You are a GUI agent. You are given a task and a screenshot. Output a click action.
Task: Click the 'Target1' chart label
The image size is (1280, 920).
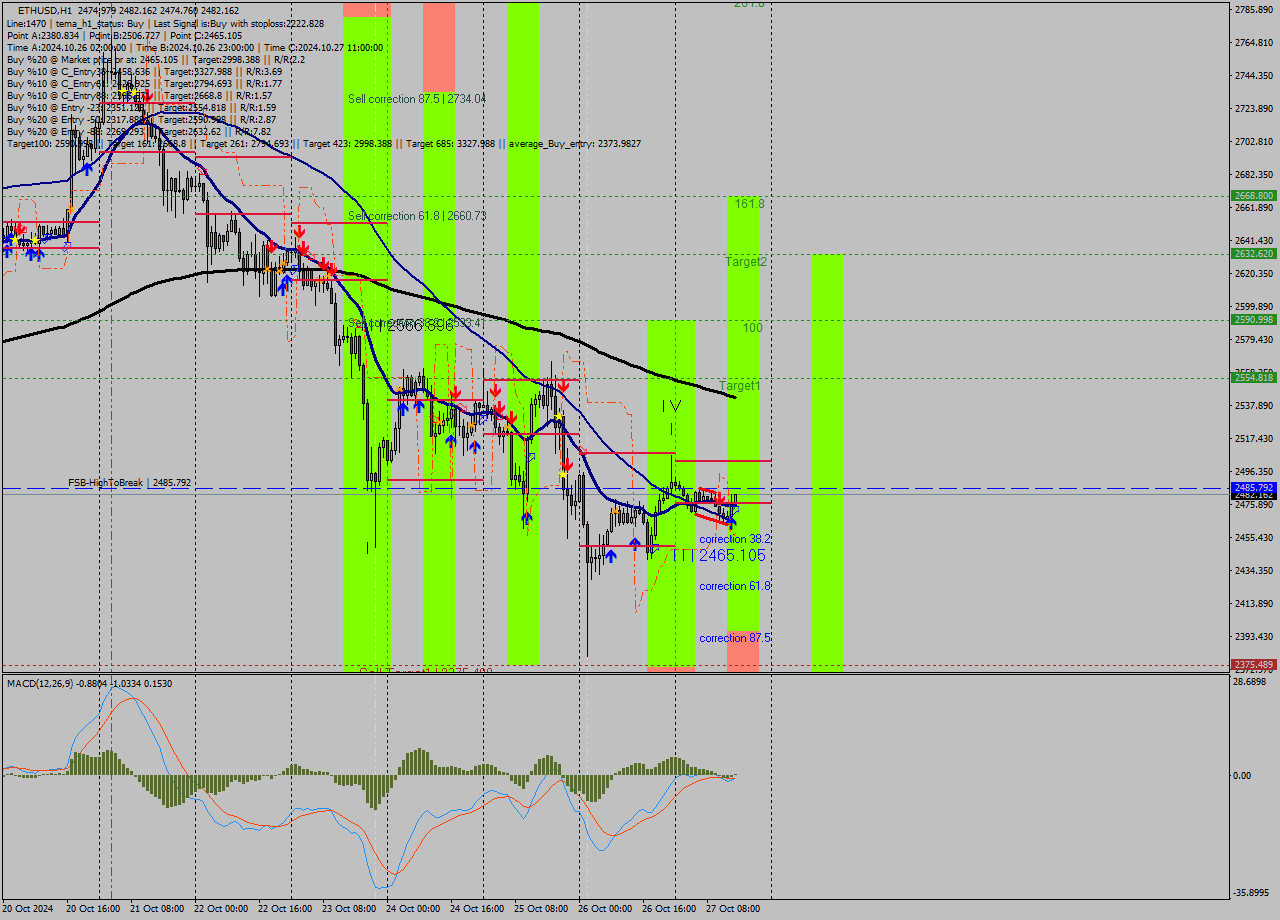[x=740, y=385]
